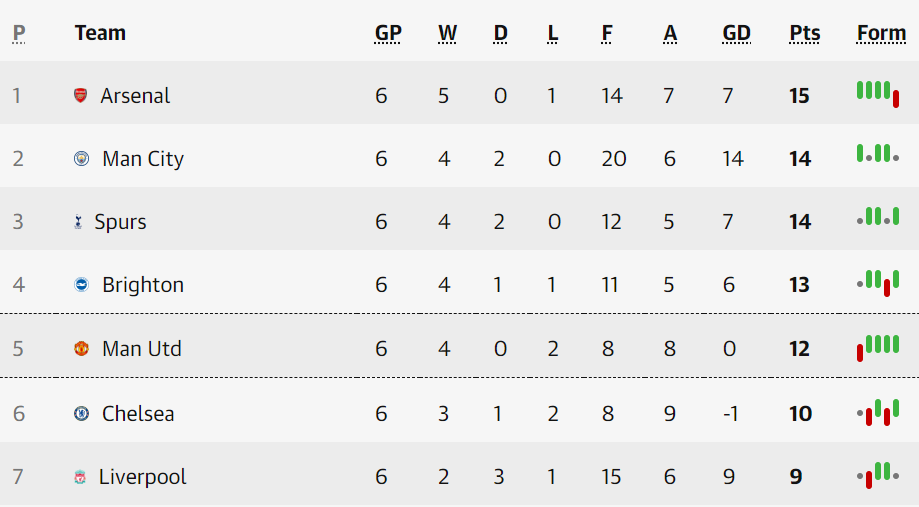Image resolution: width=919 pixels, height=507 pixels.
Task: Click Man City's points value 14
Action: click(x=799, y=159)
